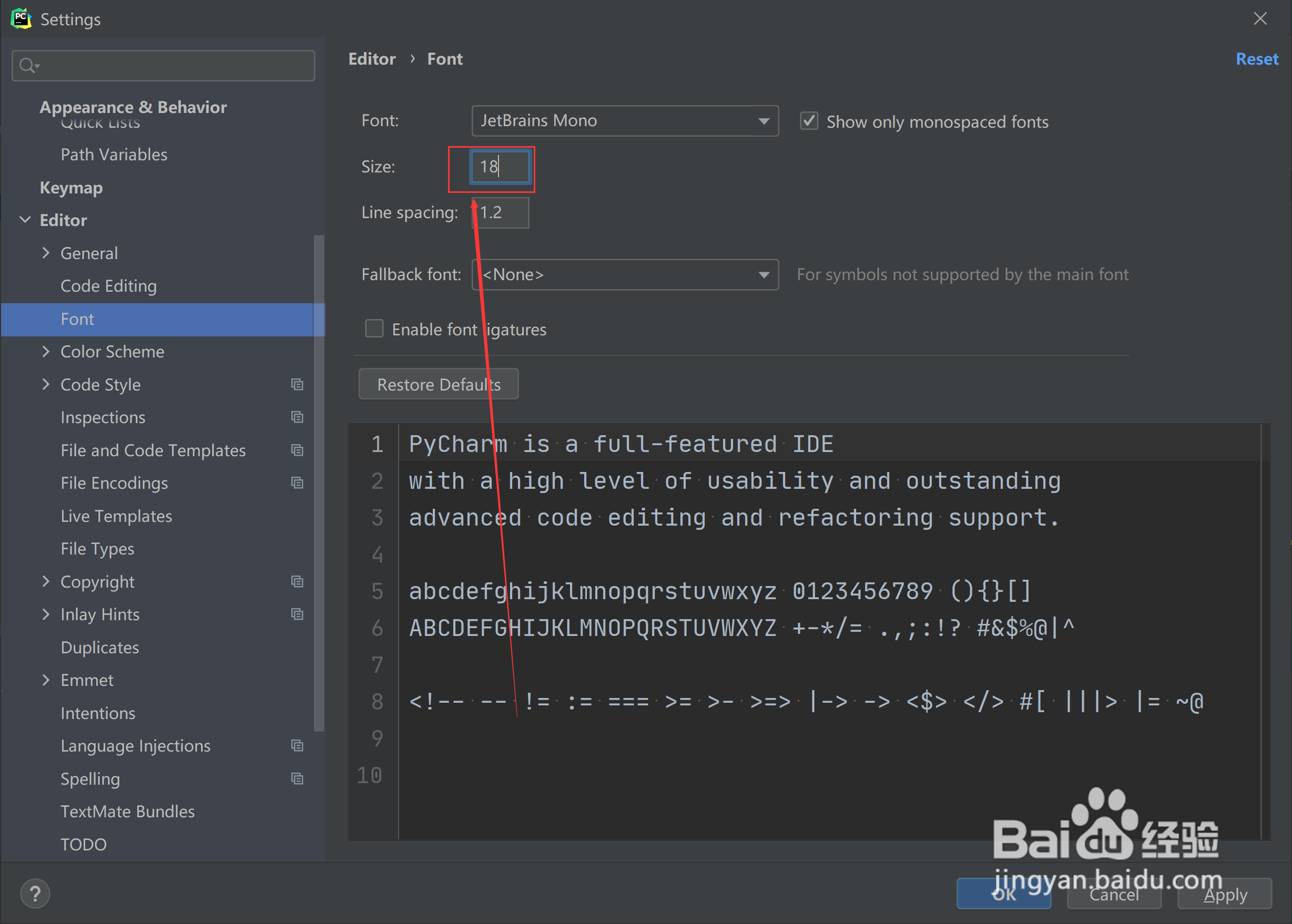Expand the Color Scheme node
1292x924 pixels.
(x=46, y=352)
